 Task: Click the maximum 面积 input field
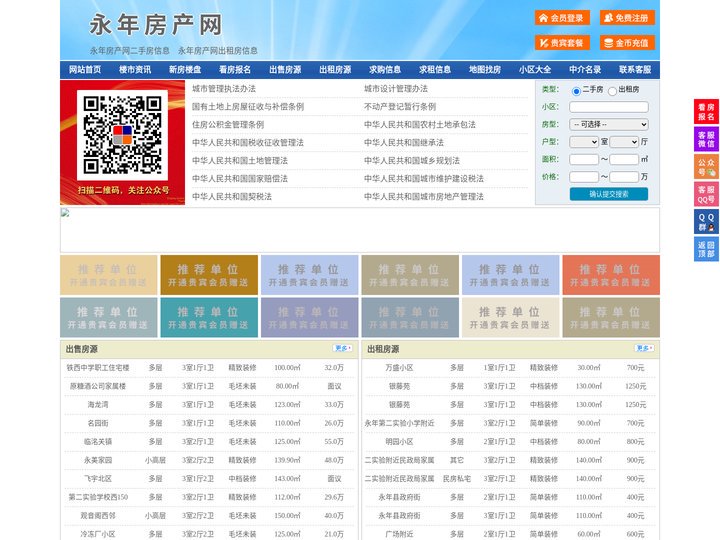tap(624, 159)
